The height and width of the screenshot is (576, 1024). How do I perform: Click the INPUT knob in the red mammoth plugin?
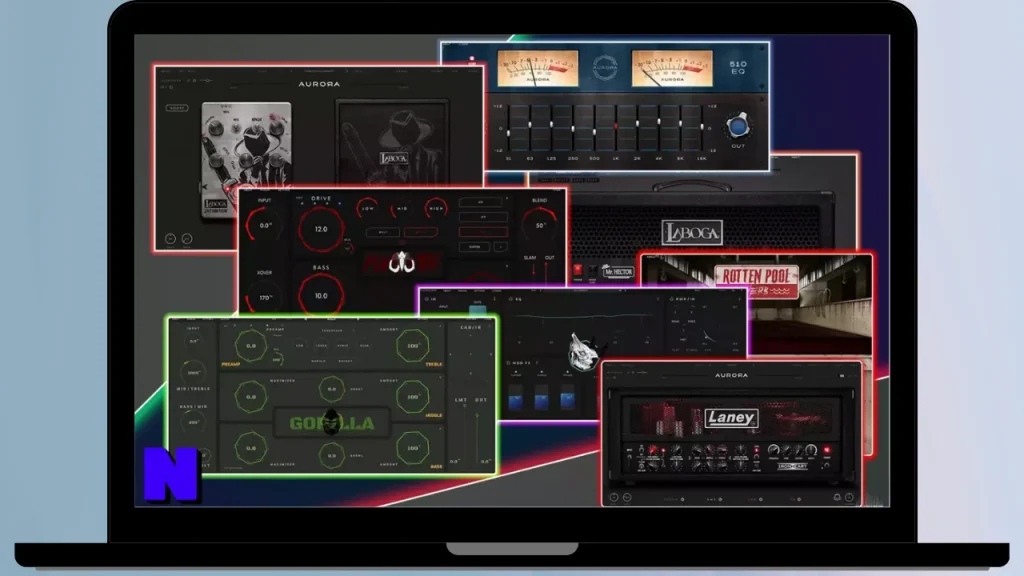264,225
